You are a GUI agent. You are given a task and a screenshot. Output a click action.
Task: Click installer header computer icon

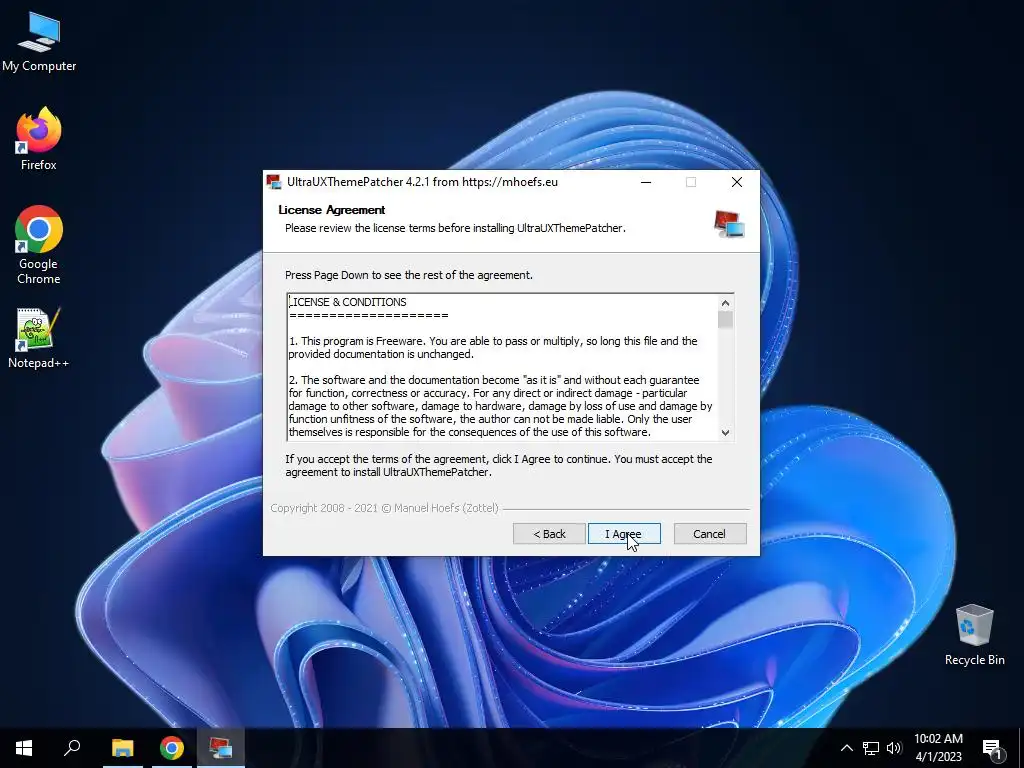[729, 224]
